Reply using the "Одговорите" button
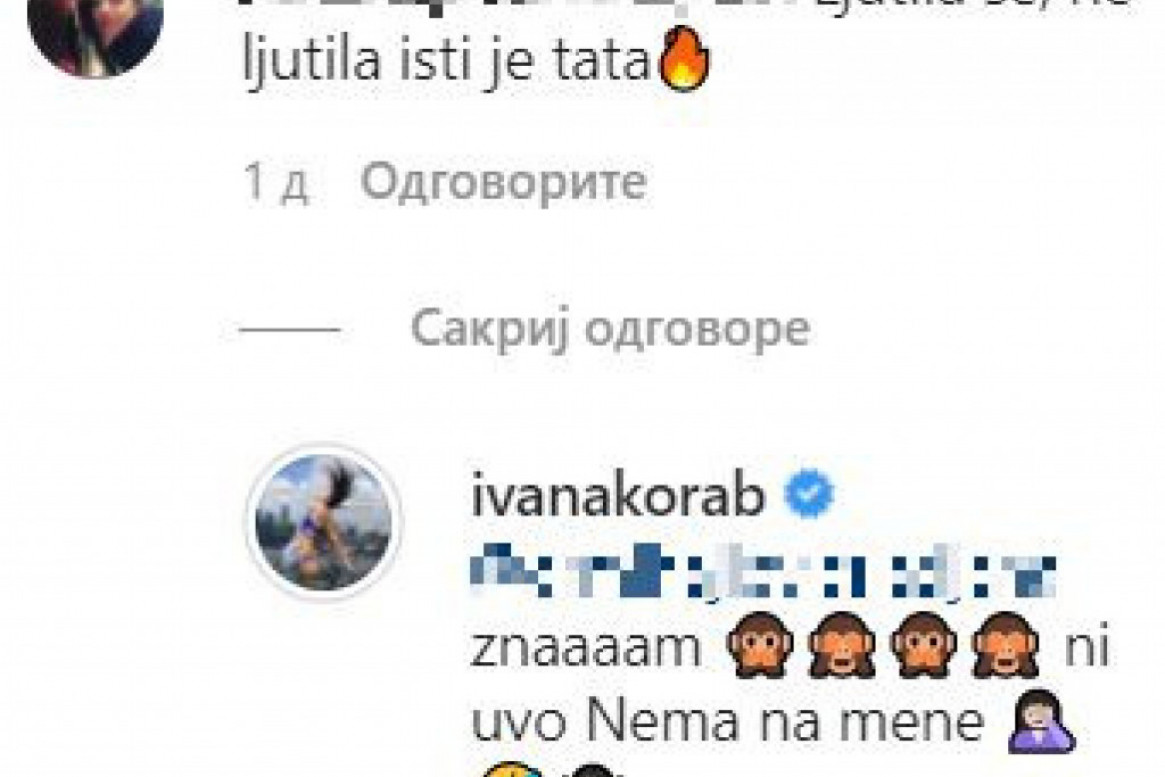The width and height of the screenshot is (1165, 777). 503,182
